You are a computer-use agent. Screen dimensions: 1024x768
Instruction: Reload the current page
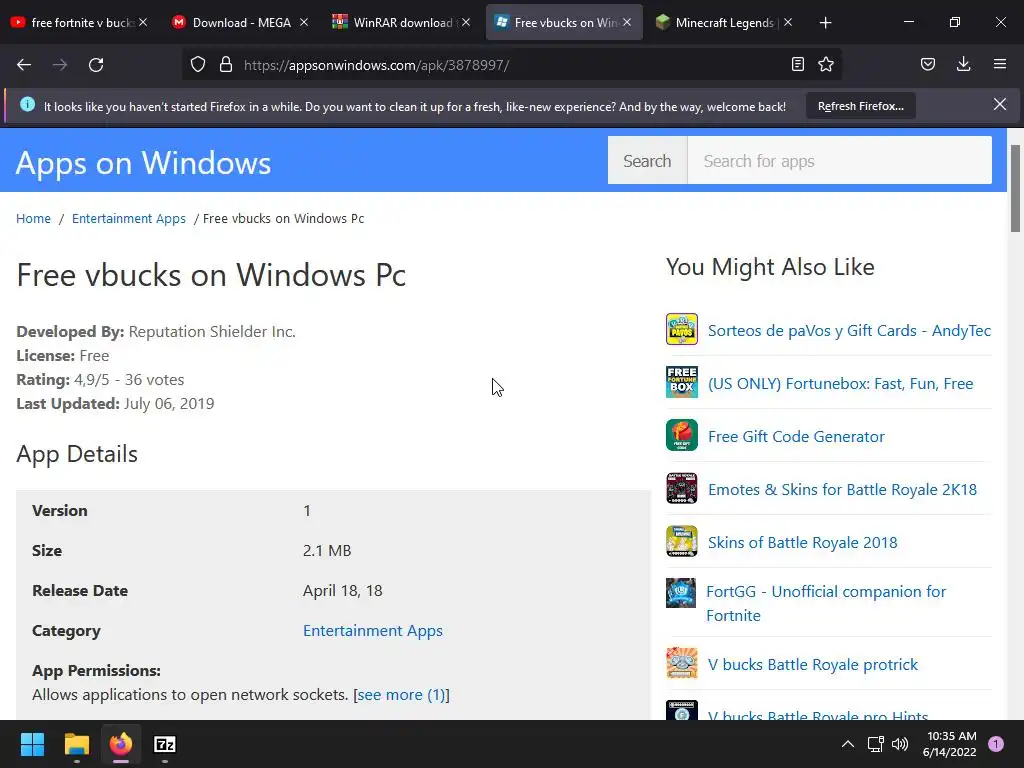click(96, 65)
